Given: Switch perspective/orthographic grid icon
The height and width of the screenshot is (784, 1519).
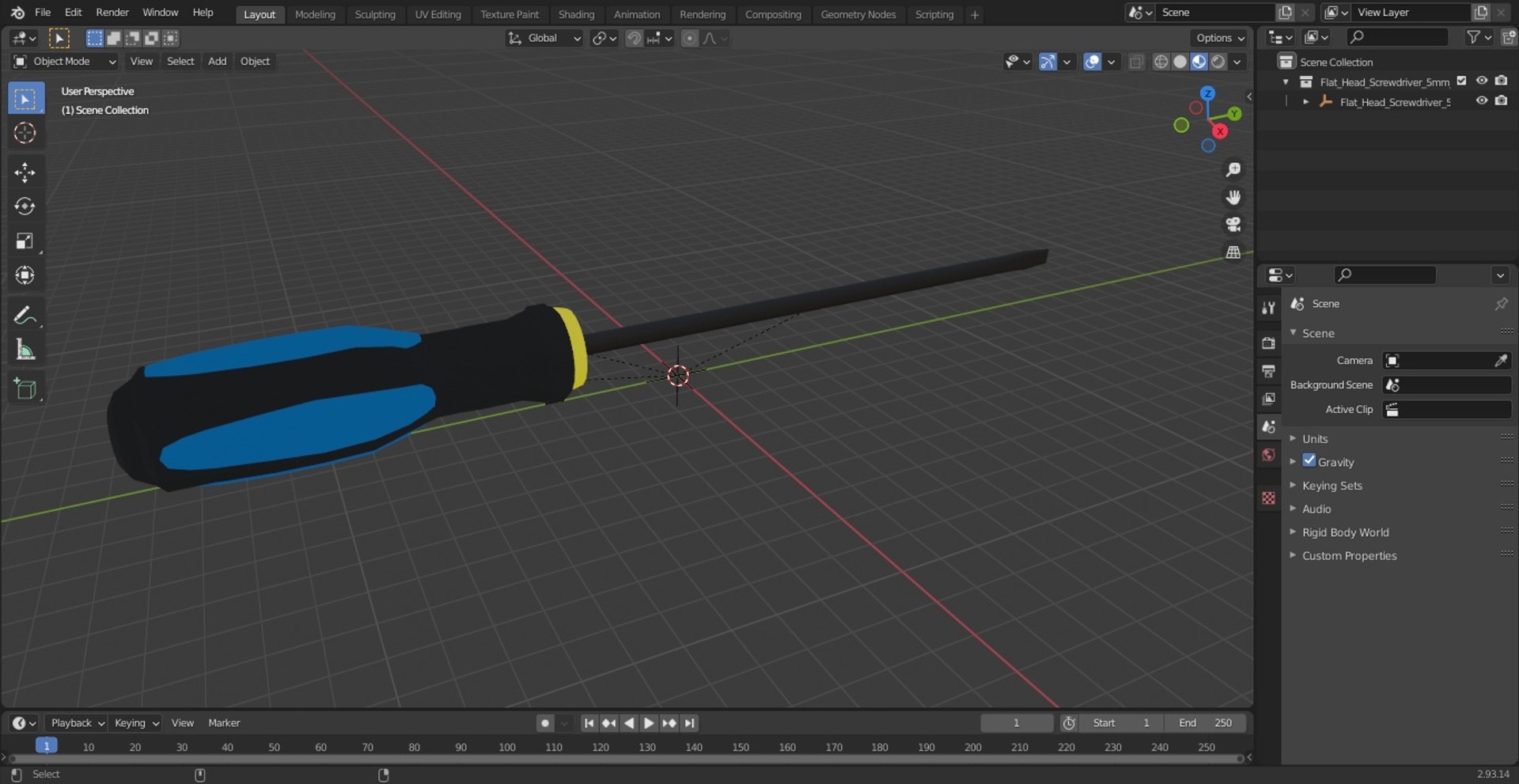Looking at the screenshot, I should pyautogui.click(x=1233, y=252).
